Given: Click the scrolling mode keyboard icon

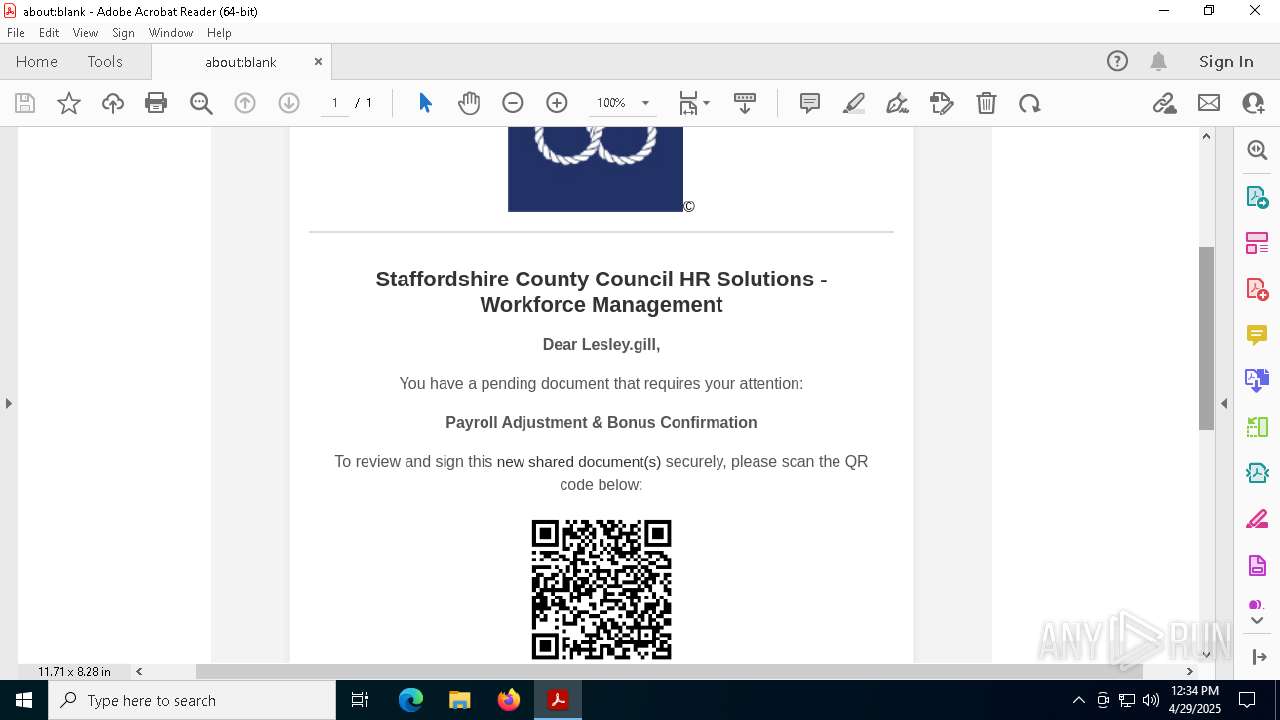Looking at the screenshot, I should 745,103.
